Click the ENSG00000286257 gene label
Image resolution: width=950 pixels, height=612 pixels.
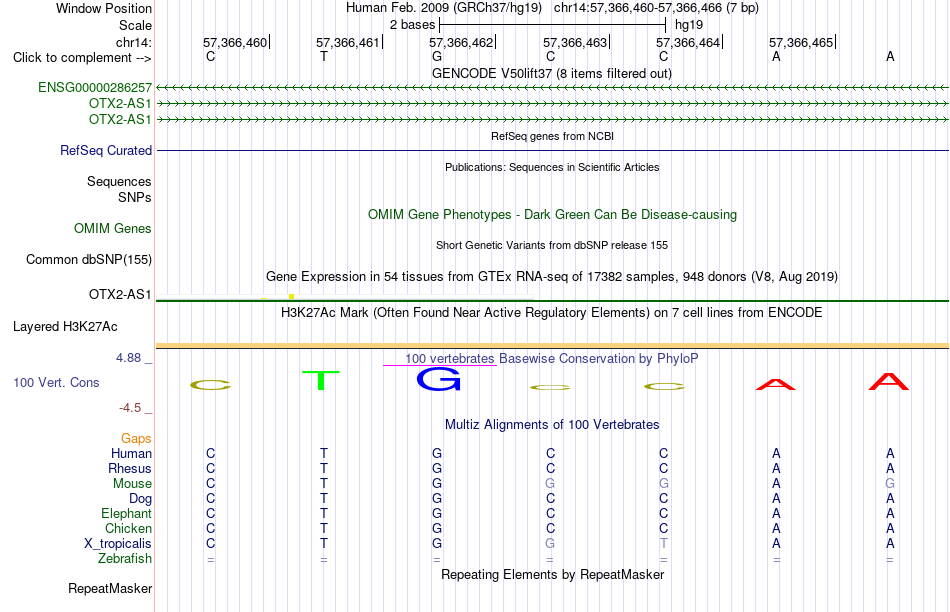pos(95,87)
